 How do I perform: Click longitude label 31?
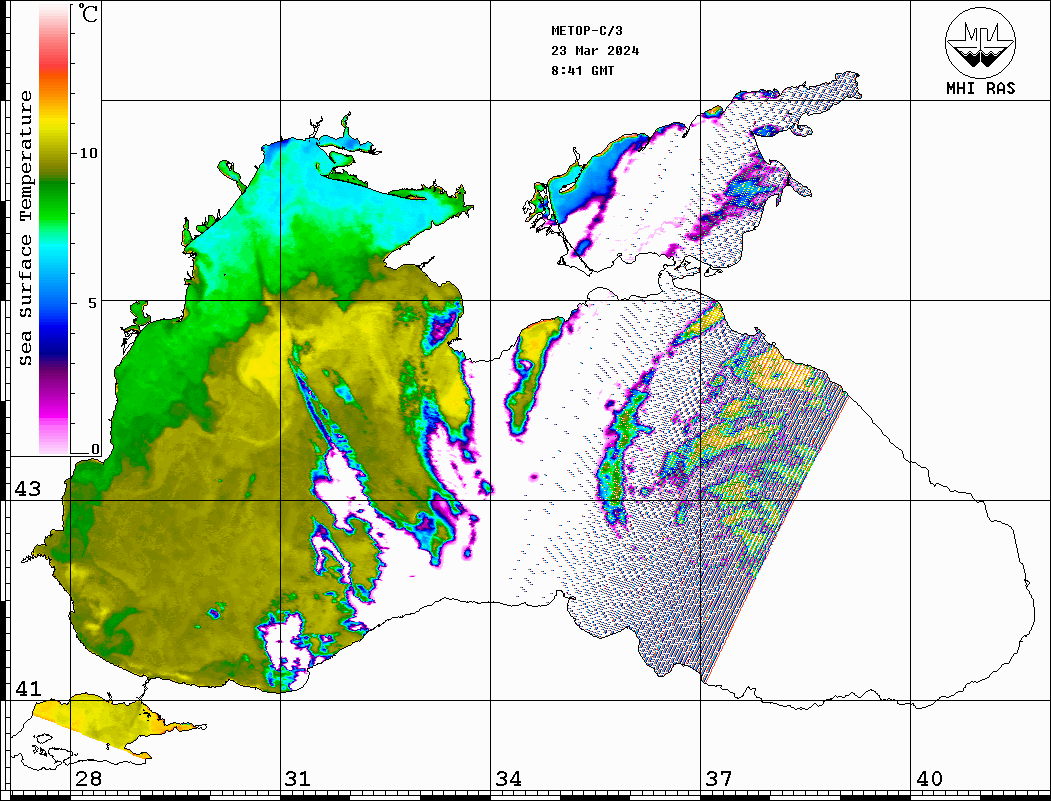(298, 779)
